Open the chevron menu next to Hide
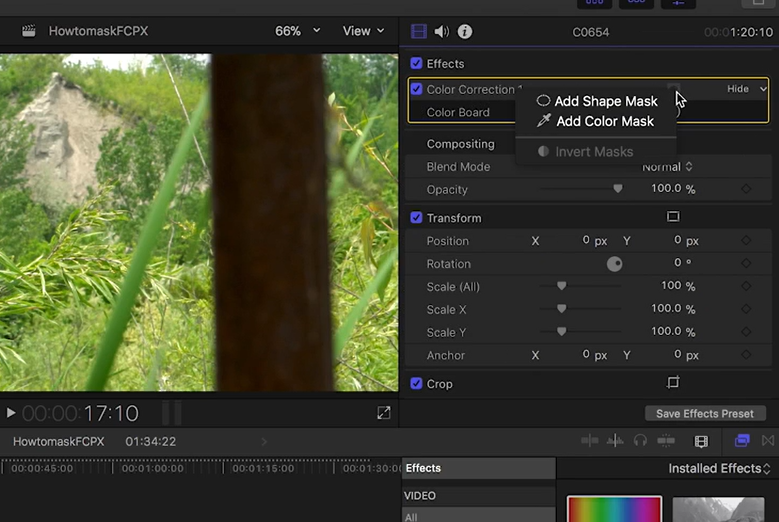Image resolution: width=779 pixels, height=522 pixels. click(763, 89)
